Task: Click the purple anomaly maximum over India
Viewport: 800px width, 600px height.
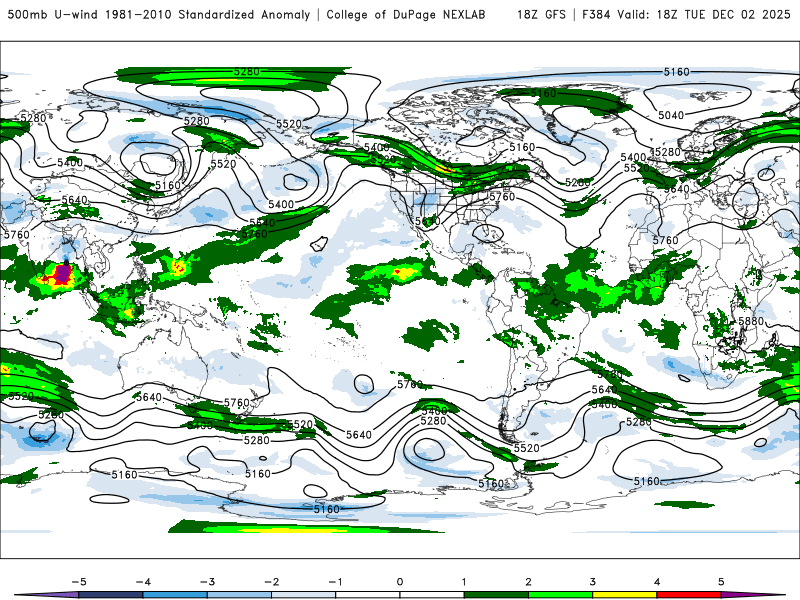Action: (63, 273)
